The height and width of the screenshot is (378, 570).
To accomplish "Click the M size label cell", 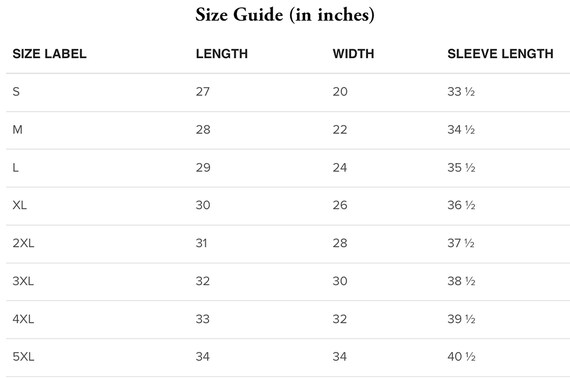I will tap(17, 130).
